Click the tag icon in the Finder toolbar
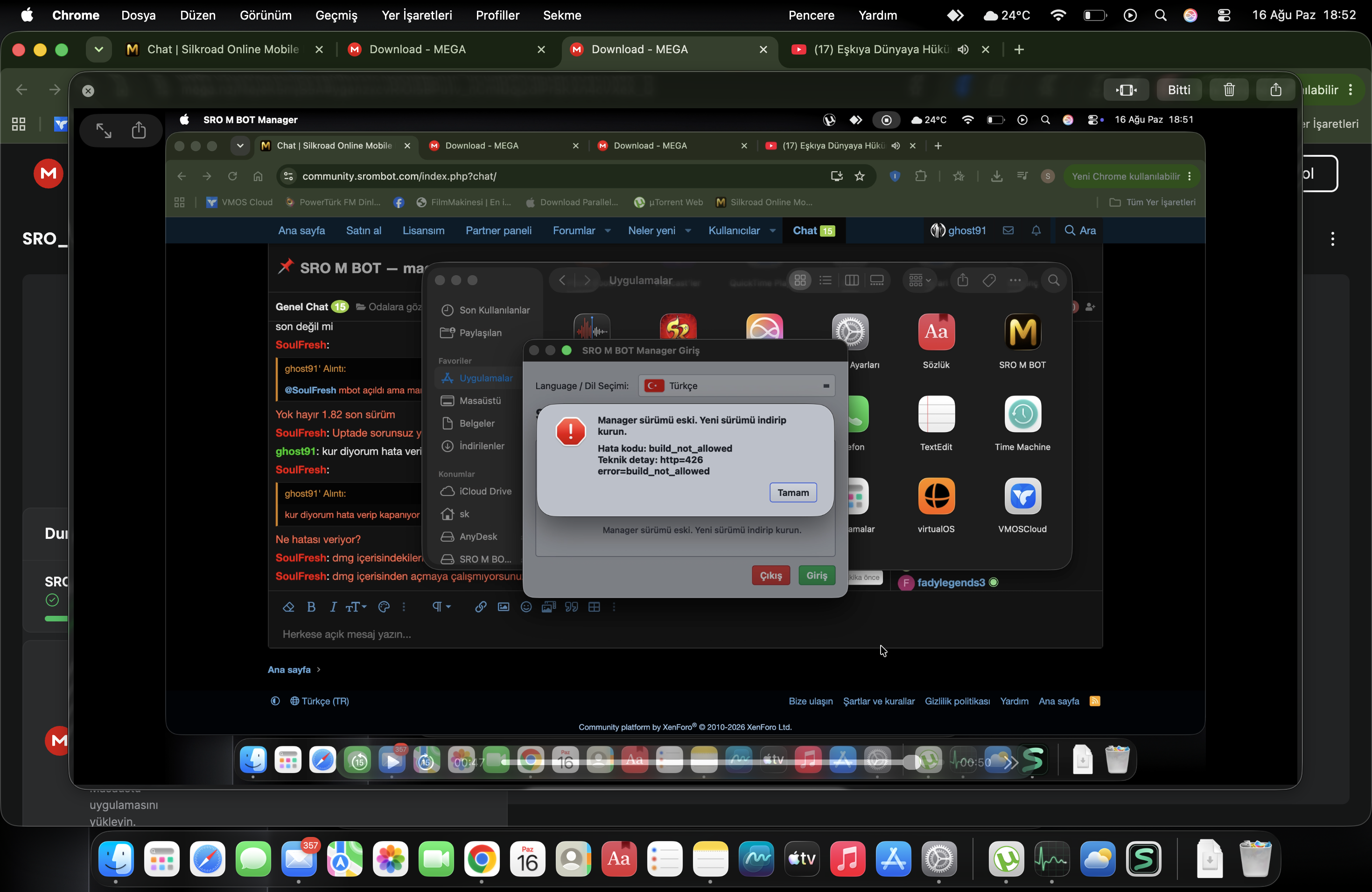This screenshot has width=1372, height=892. click(x=989, y=280)
